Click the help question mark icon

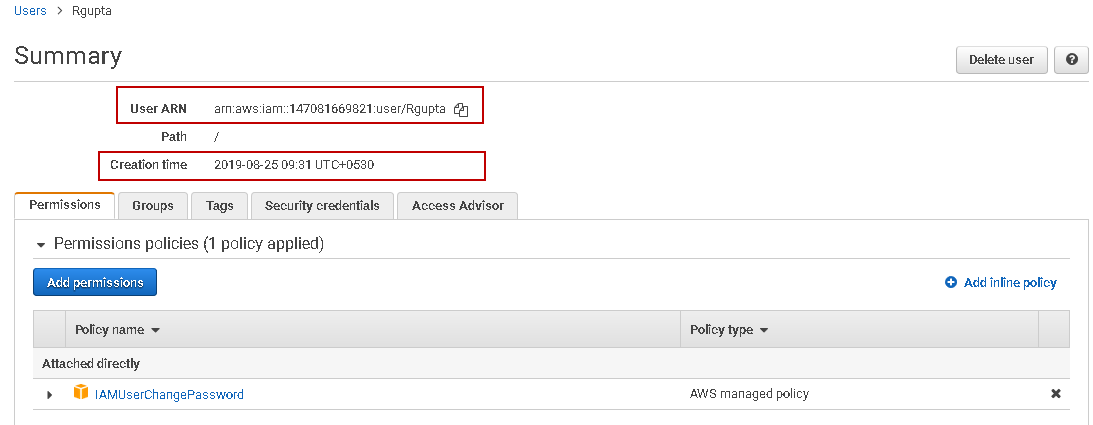(1071, 60)
